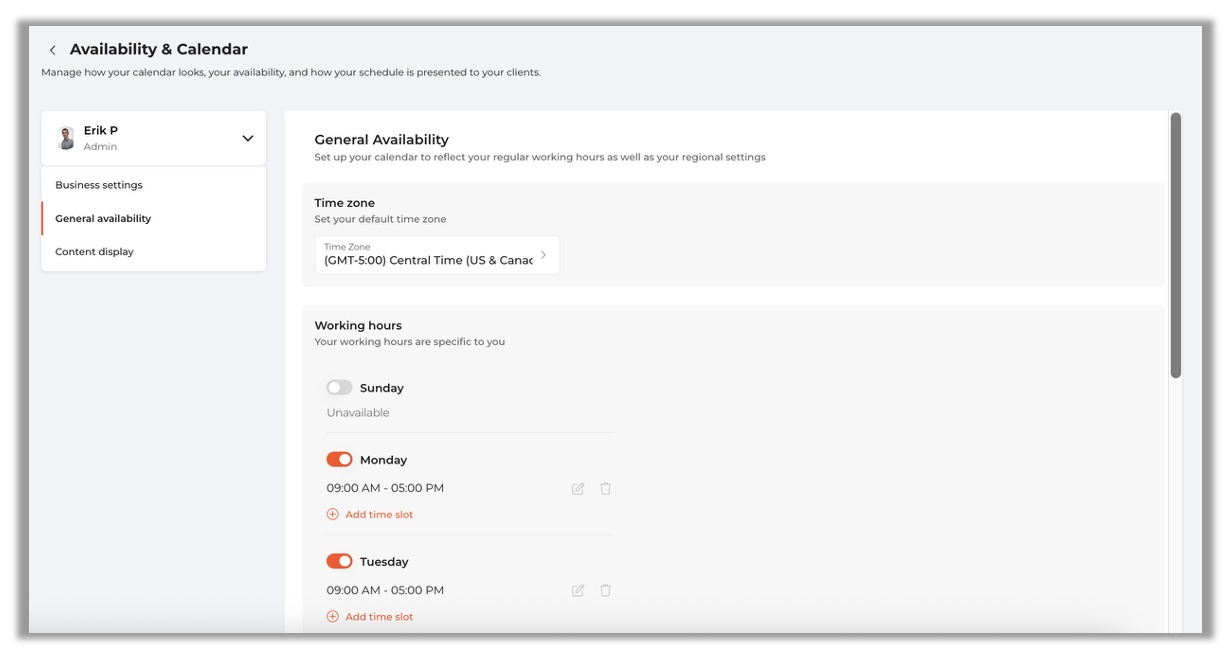This screenshot has width=1230, height=648.
Task: Delete Tuesday's working hours time slot
Action: pos(605,591)
